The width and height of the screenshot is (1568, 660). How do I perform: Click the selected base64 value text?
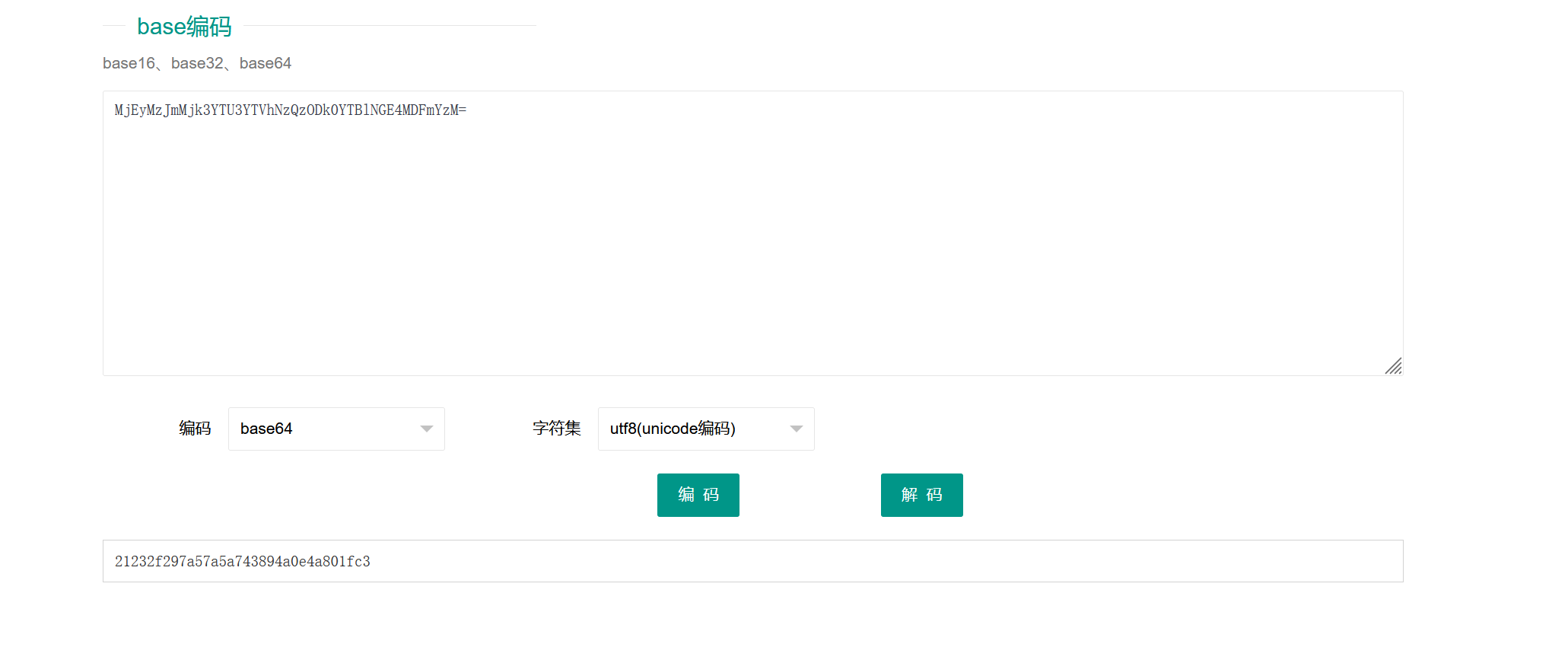coord(266,429)
